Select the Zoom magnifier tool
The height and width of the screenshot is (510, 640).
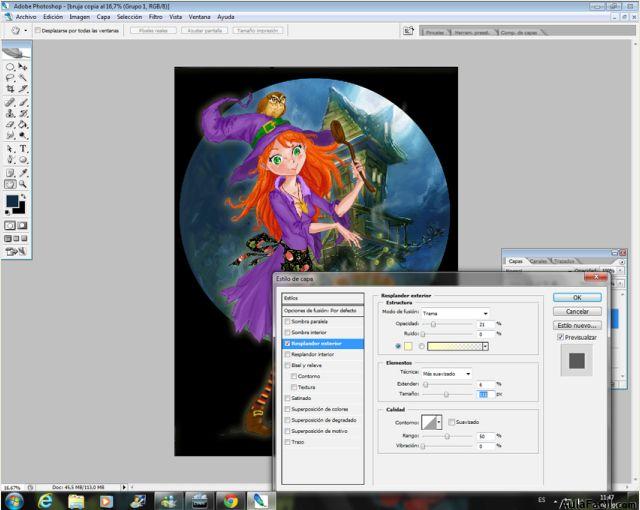[23, 184]
